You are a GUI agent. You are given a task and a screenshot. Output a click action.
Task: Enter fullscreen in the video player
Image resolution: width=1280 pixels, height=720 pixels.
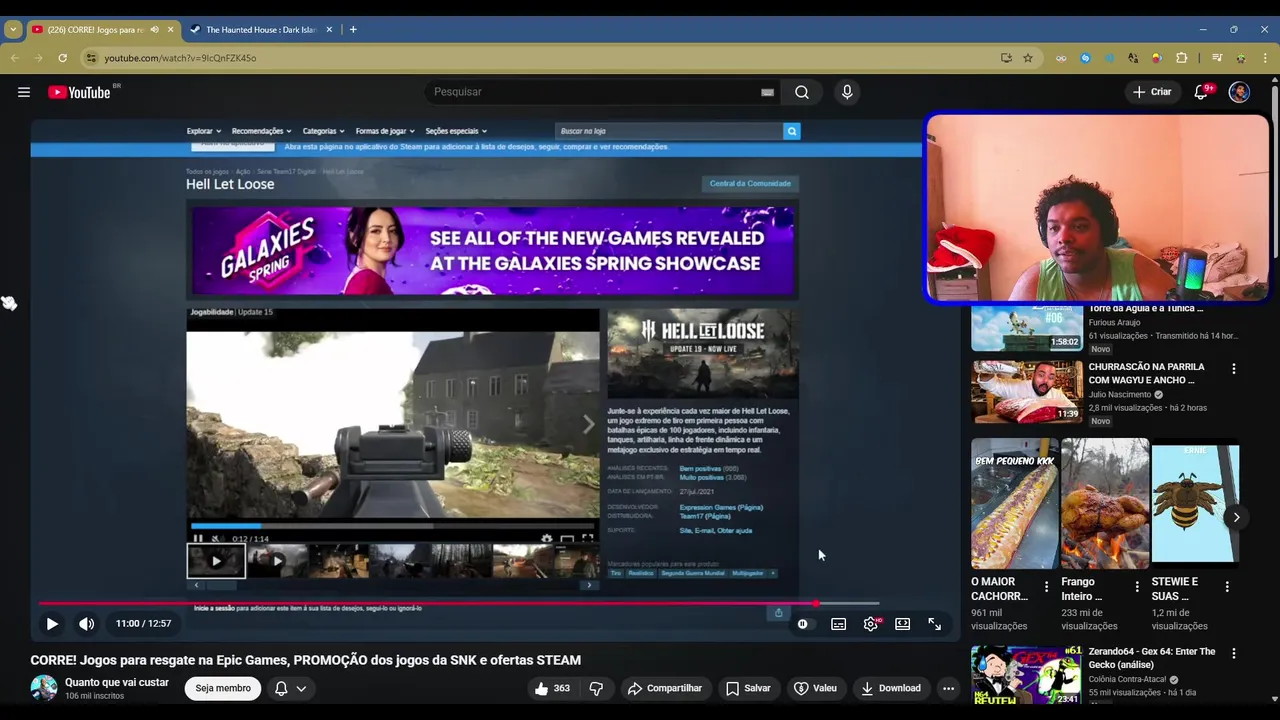point(934,624)
